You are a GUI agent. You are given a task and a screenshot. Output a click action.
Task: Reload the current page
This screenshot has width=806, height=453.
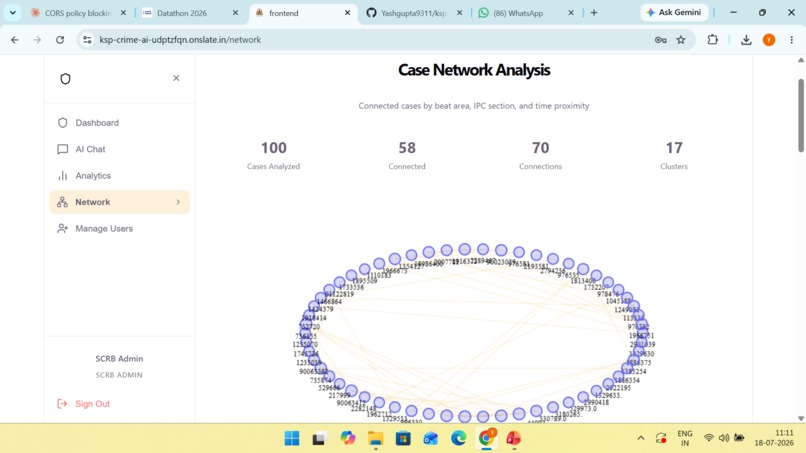point(60,40)
